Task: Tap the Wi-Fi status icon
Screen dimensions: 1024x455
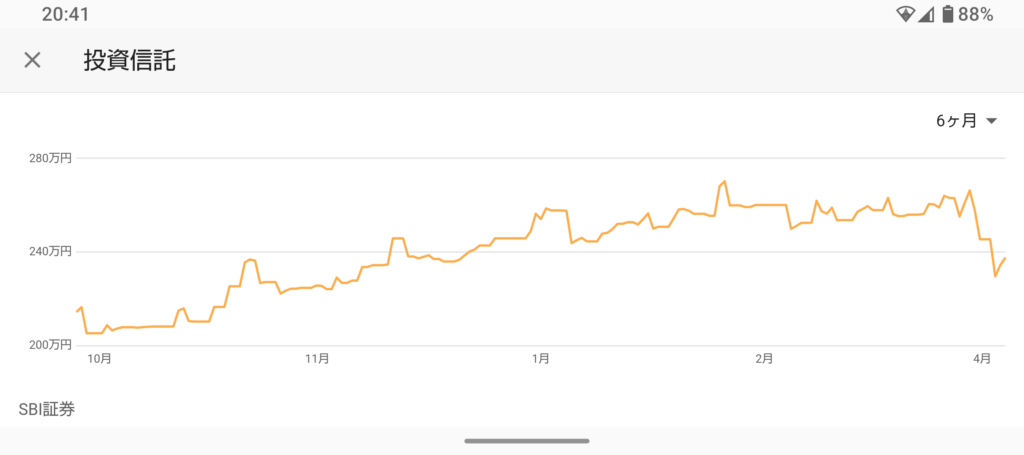Action: [x=906, y=14]
